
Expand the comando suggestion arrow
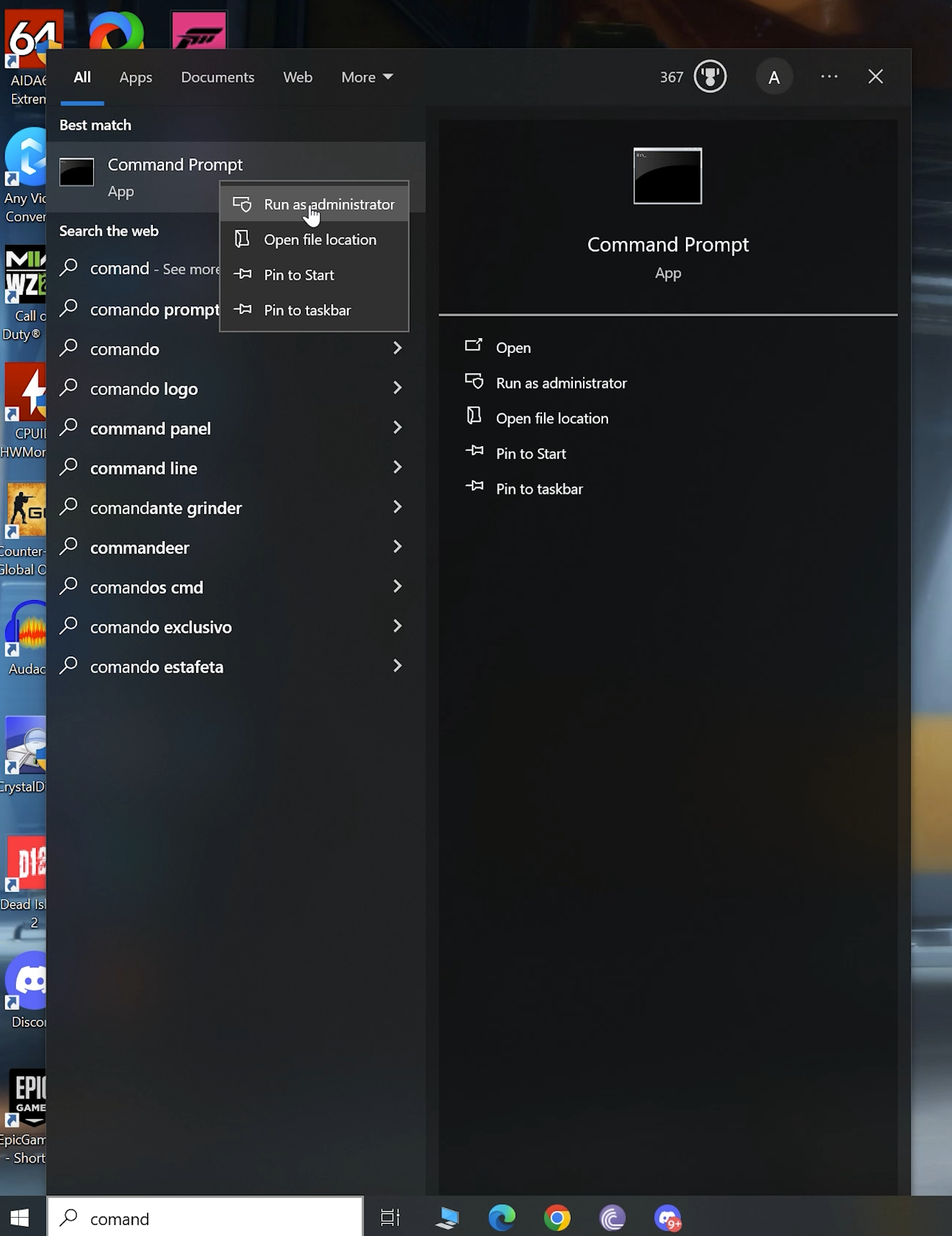[x=397, y=348]
